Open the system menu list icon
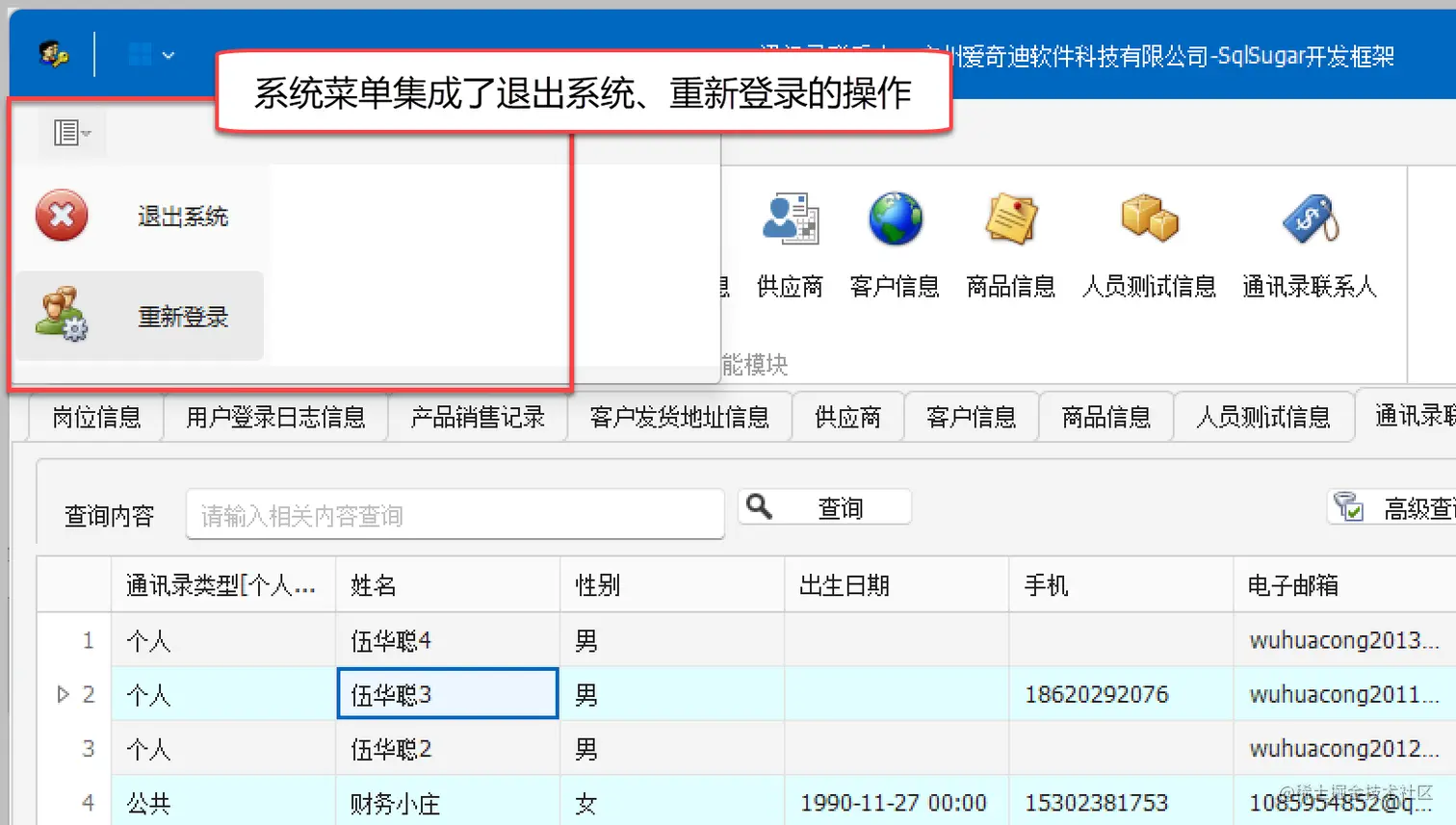This screenshot has width=1456, height=825. tap(72, 133)
